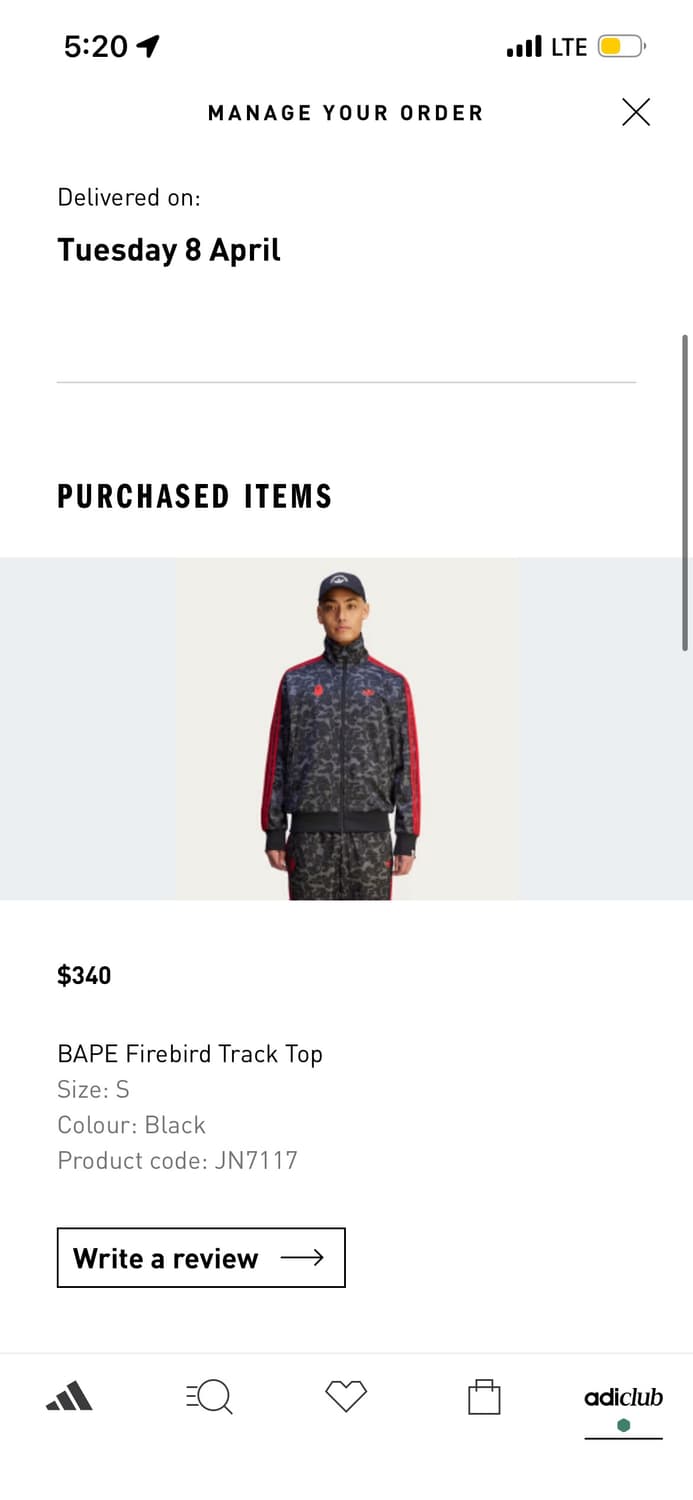Tap the Manage Your Order header title
Viewport: 693px width, 1500px height.
(x=346, y=113)
